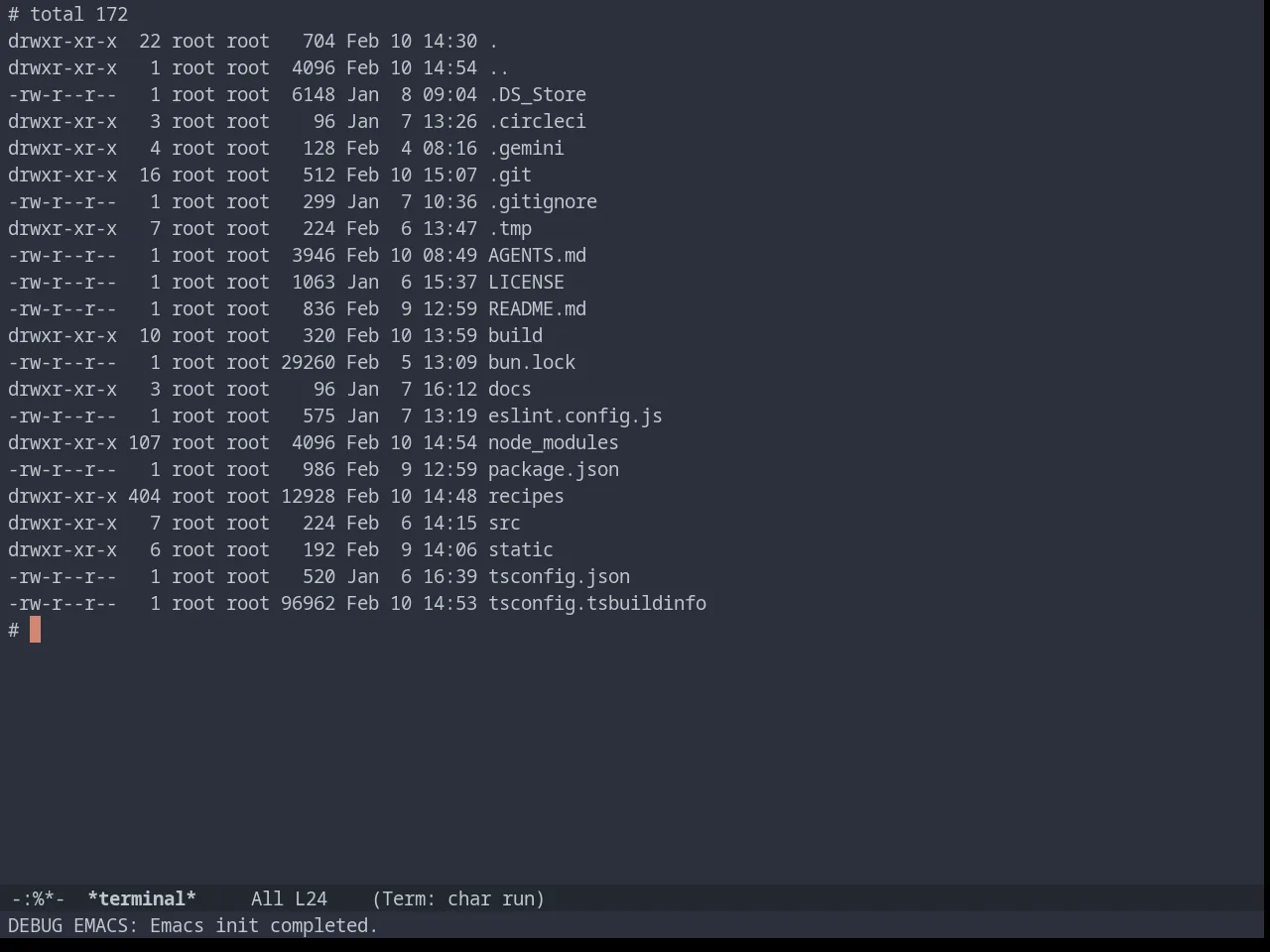Click the .DS_Store filename in listing

537,94
